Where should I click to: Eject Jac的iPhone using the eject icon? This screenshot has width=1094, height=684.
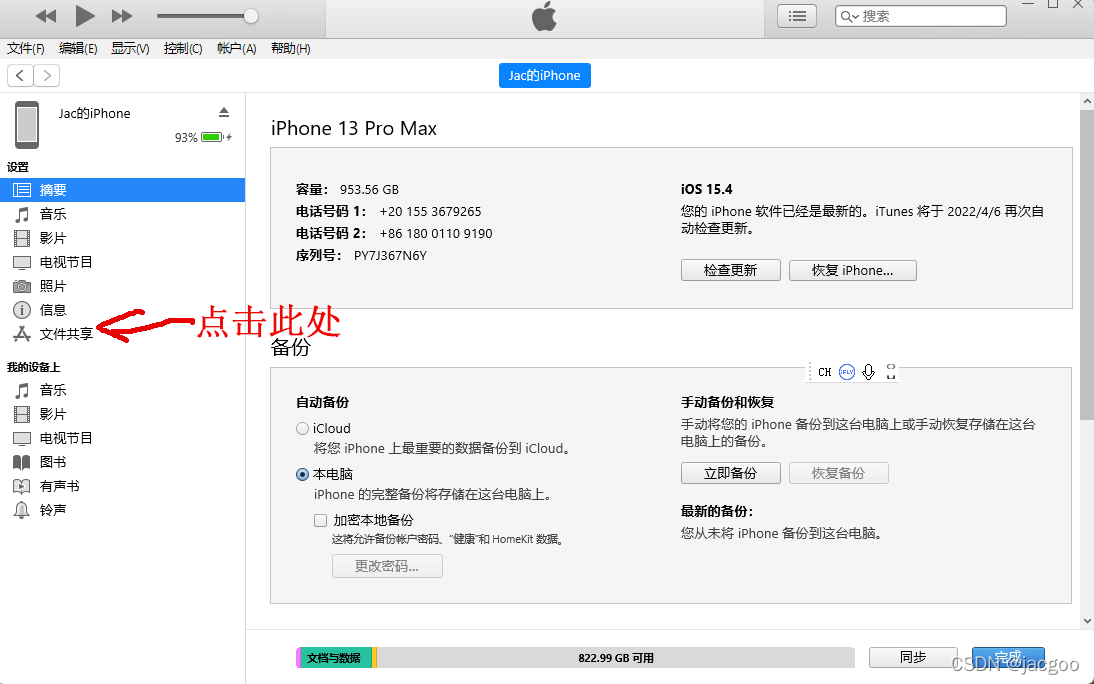(x=224, y=112)
